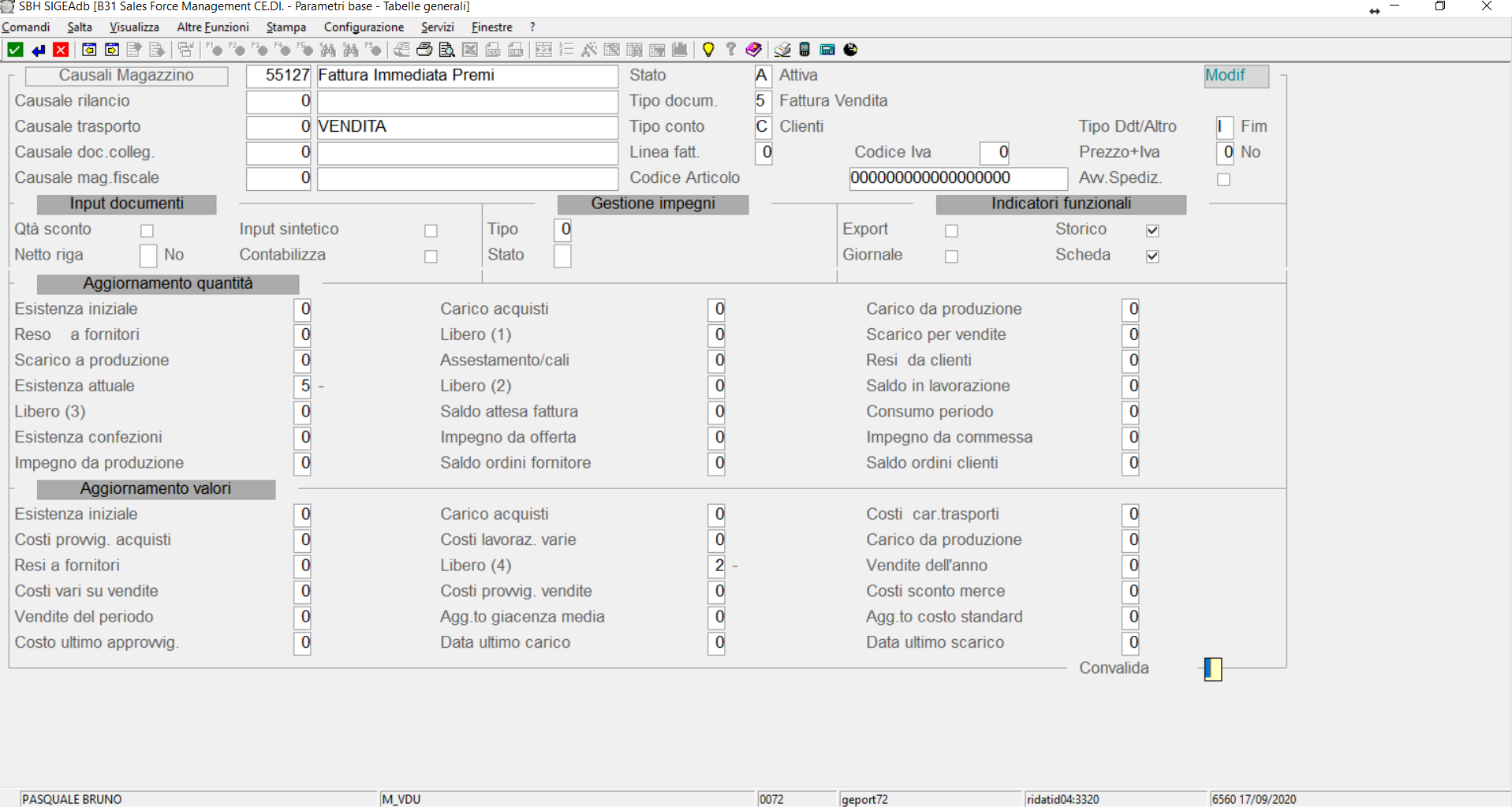Click the printer icon in toolbar
Viewport: 1512px width, 807px height.
click(424, 50)
